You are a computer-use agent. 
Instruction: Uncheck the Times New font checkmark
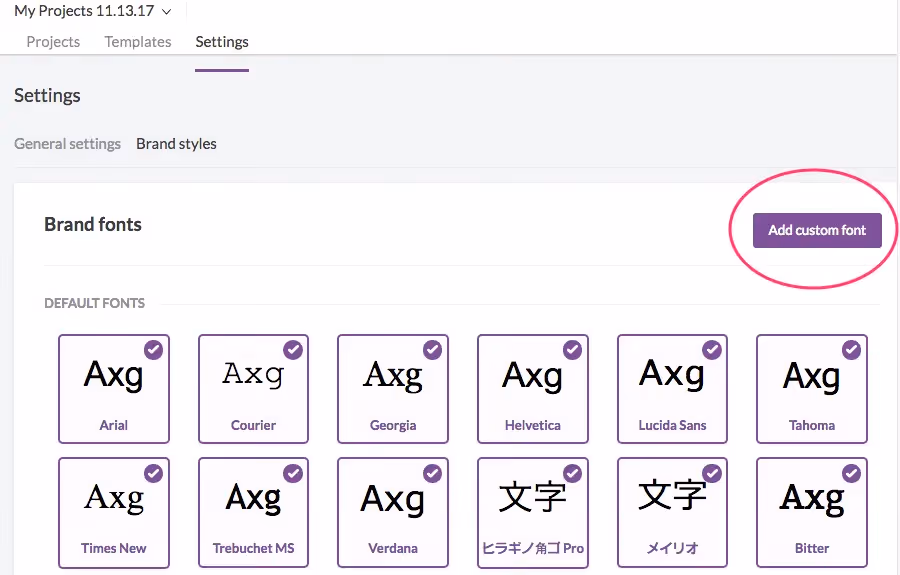[x=153, y=473]
